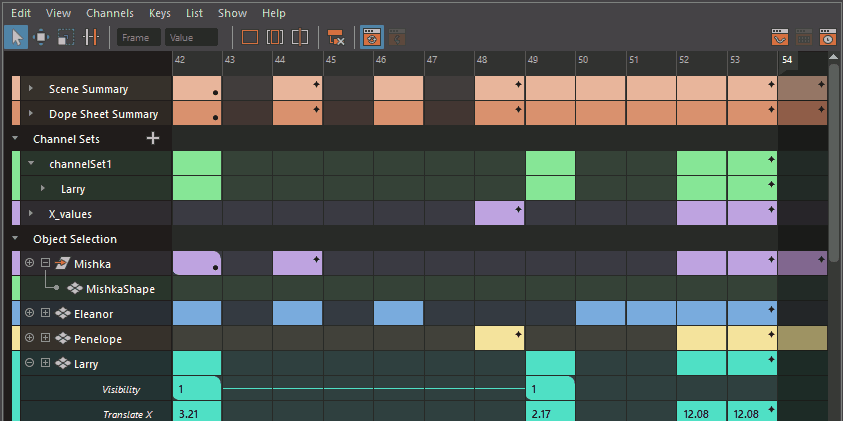The width and height of the screenshot is (843, 421).
Task: Collapse the channelSet1 group
Action: (31, 164)
